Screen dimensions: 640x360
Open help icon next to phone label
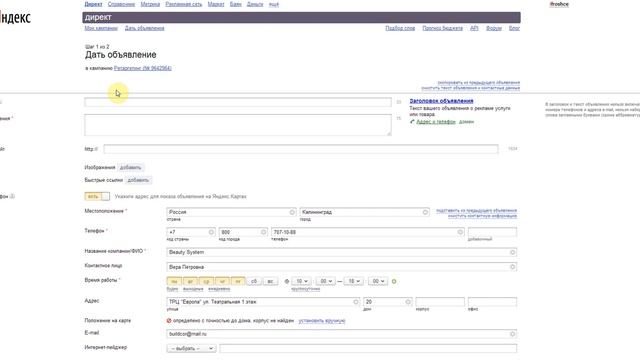pos(12,196)
